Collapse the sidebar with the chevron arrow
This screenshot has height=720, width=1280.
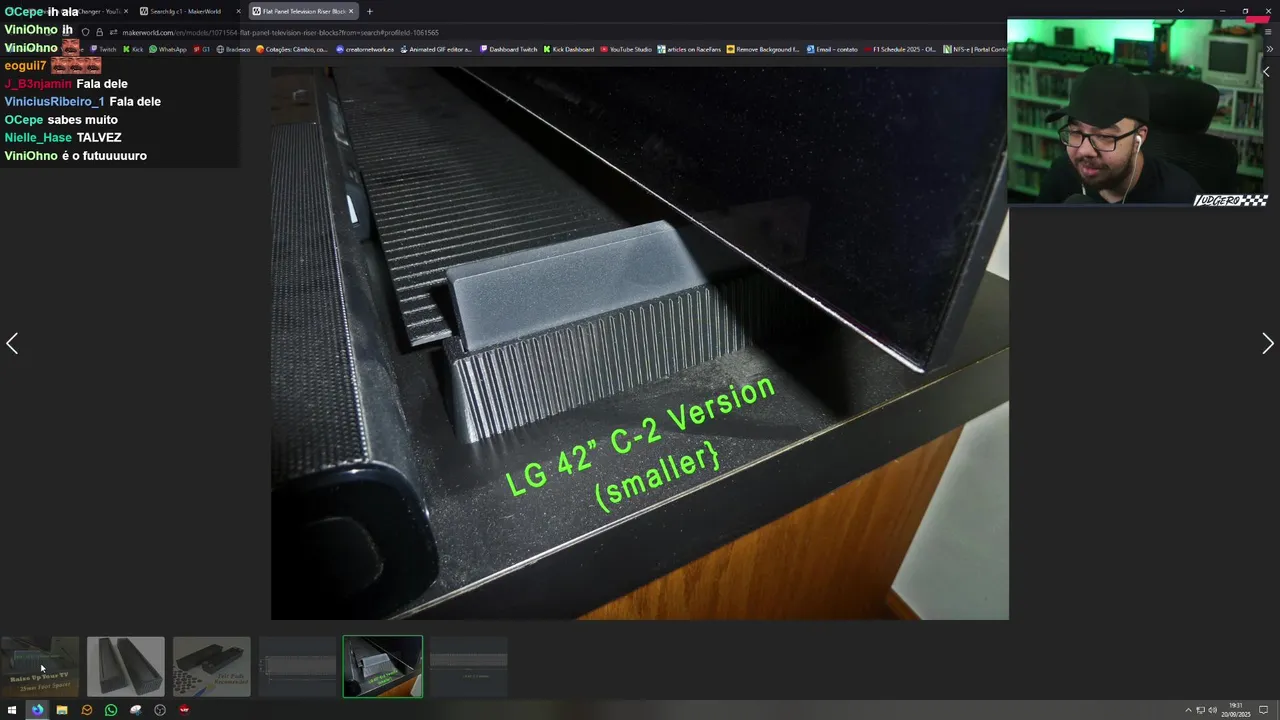click(1266, 71)
